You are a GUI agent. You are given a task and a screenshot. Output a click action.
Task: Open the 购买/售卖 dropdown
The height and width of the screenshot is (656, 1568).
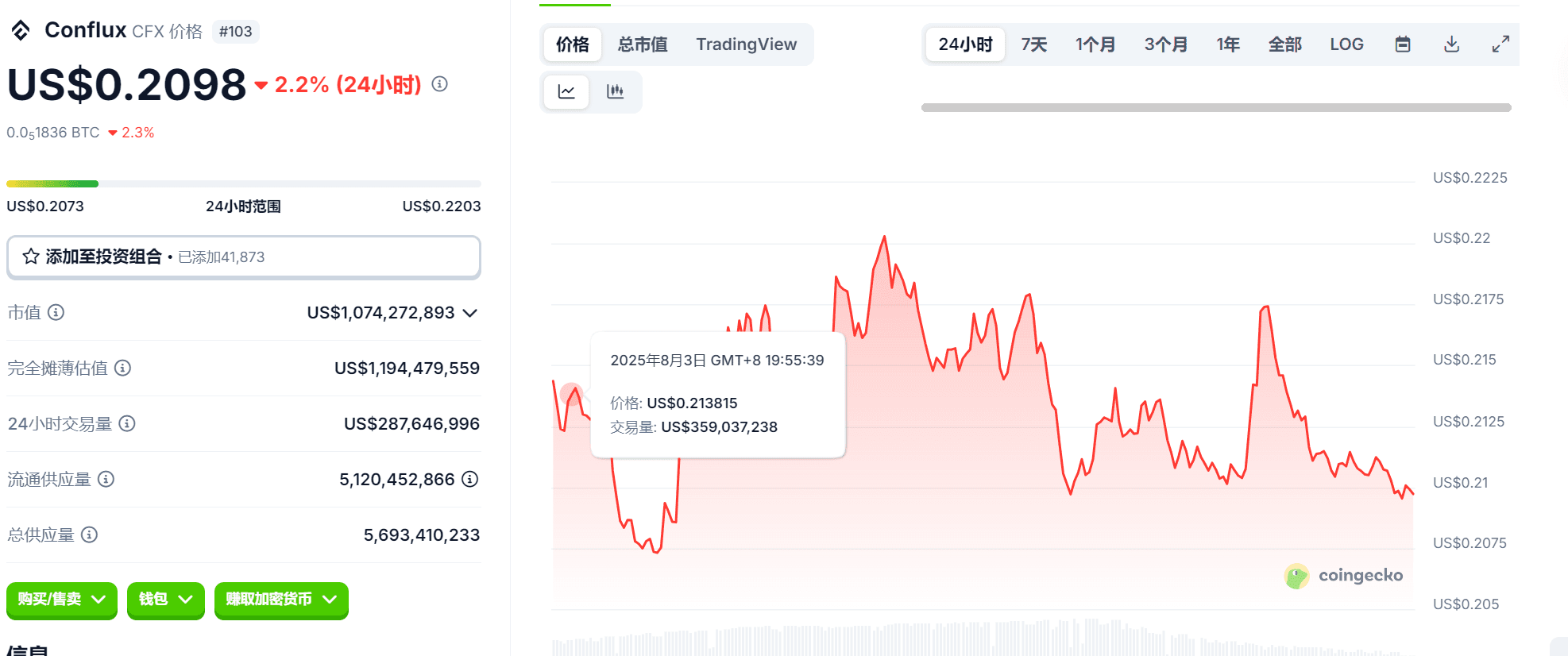[62, 600]
